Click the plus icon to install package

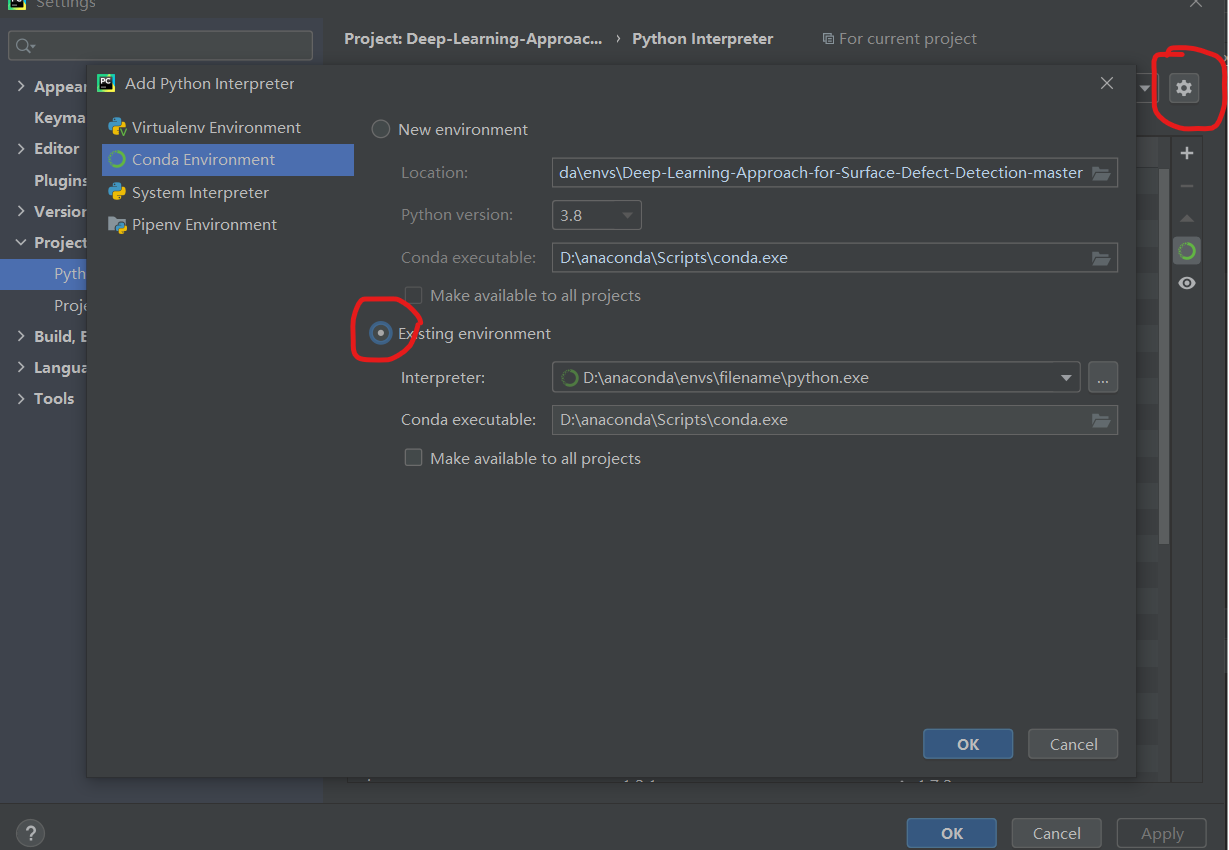click(1187, 153)
